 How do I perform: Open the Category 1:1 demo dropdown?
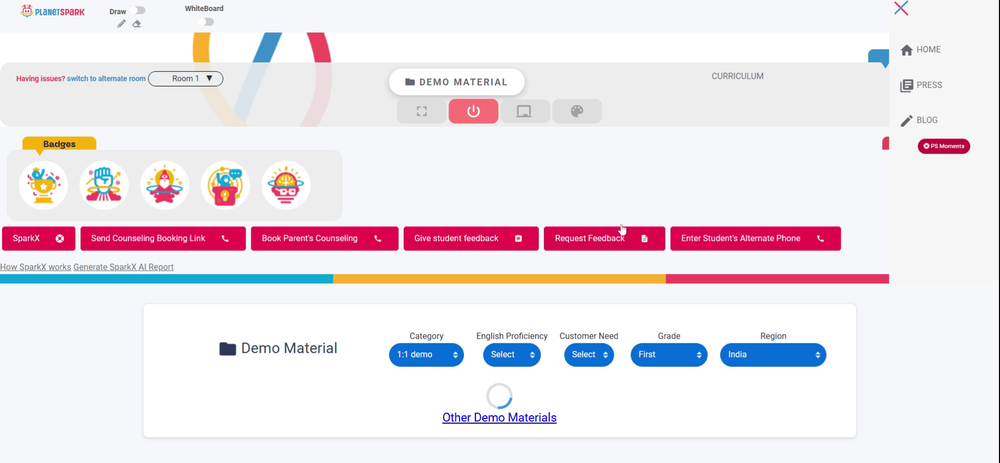pos(427,355)
